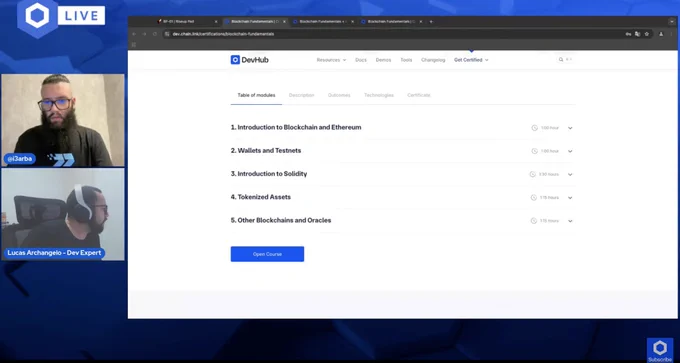Click the browser back arrow
This screenshot has height=363, width=680.
coord(134,34)
